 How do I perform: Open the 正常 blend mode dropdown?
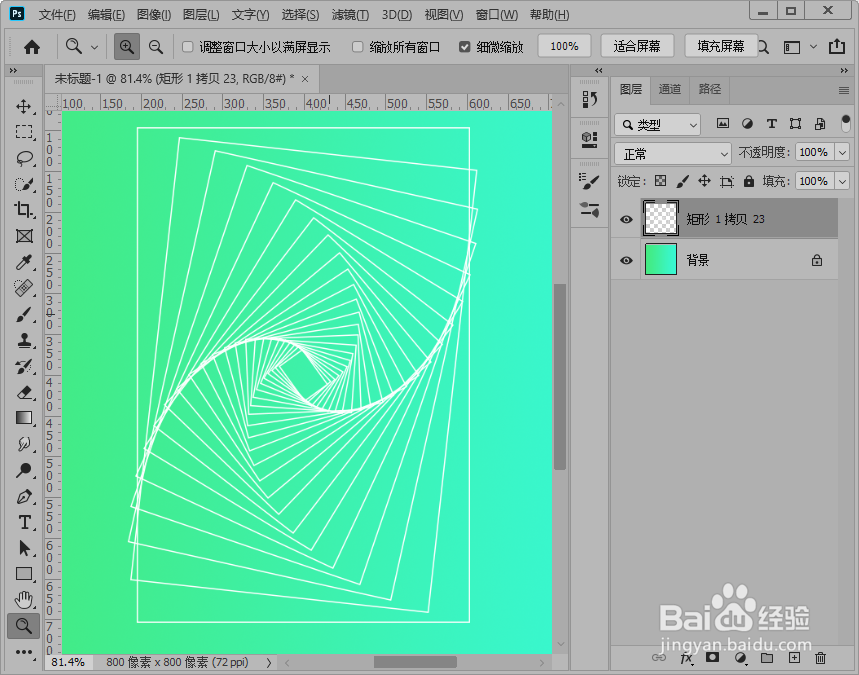tap(672, 152)
